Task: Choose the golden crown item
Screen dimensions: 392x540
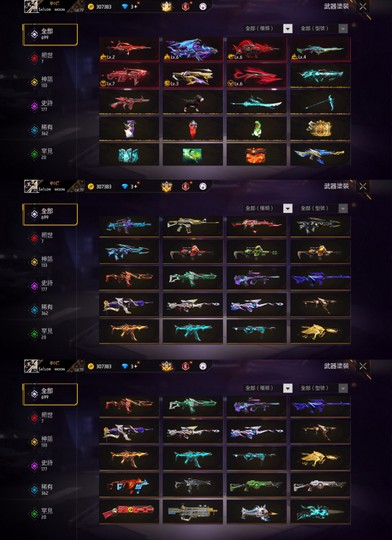Action: click(x=320, y=128)
